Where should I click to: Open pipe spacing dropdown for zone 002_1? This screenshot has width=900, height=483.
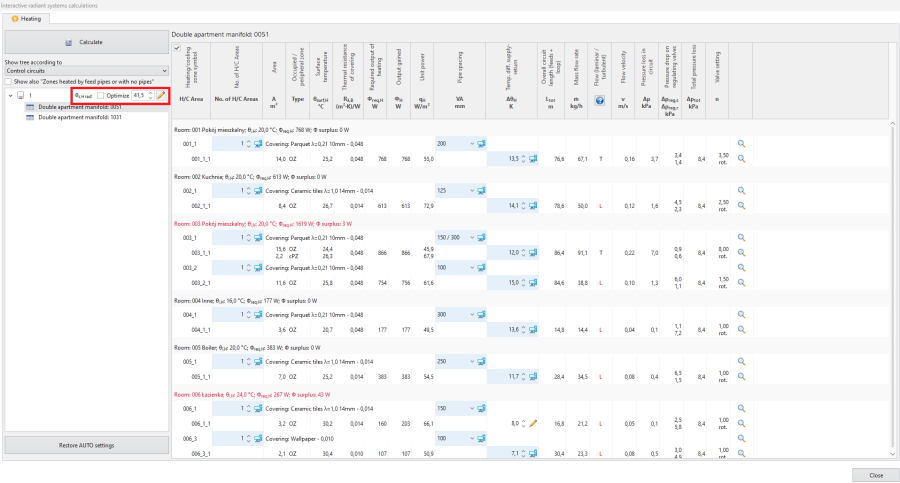point(470,189)
